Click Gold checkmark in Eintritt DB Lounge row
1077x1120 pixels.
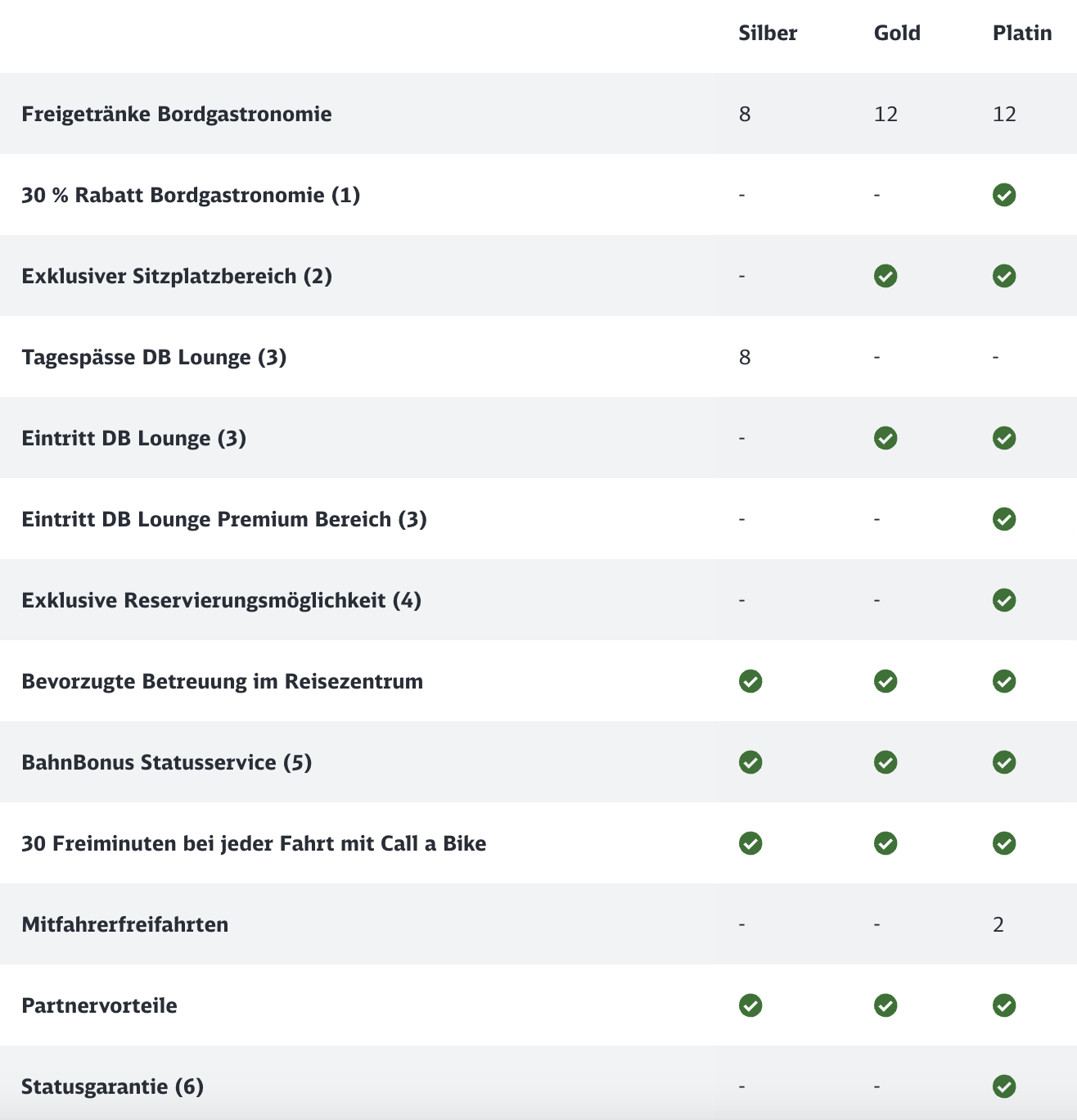click(885, 438)
